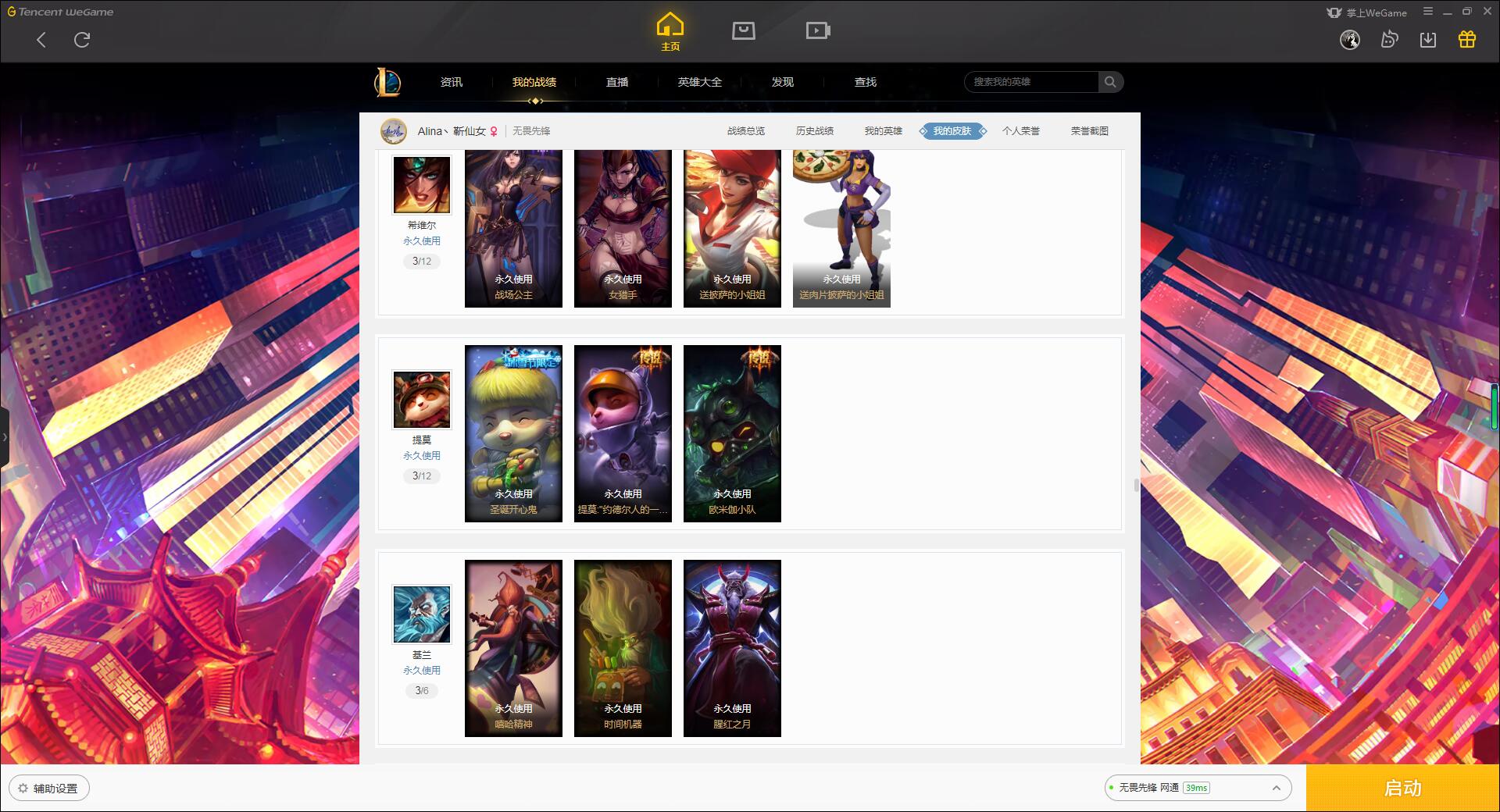
Task: Click the 掌上WeGame mobile icon
Action: pyautogui.click(x=1334, y=12)
